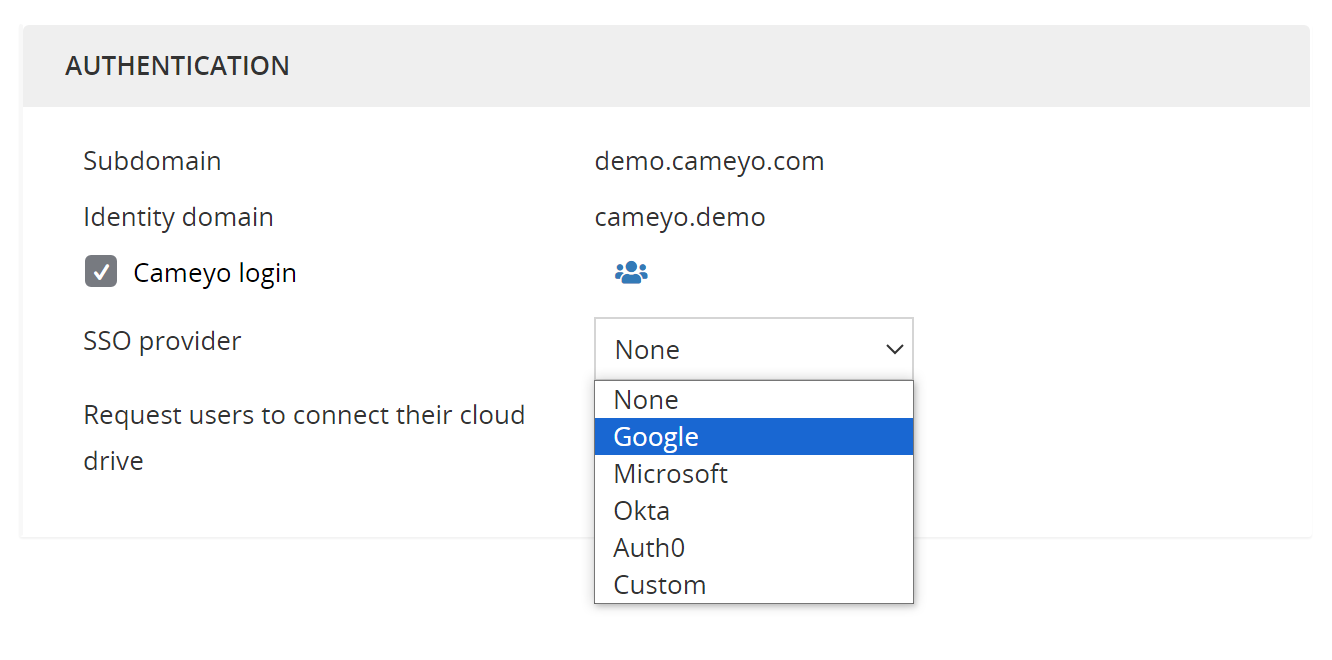1332x660 pixels.
Task: Uncheck the Cameyo login checkbox
Action: click(x=101, y=272)
